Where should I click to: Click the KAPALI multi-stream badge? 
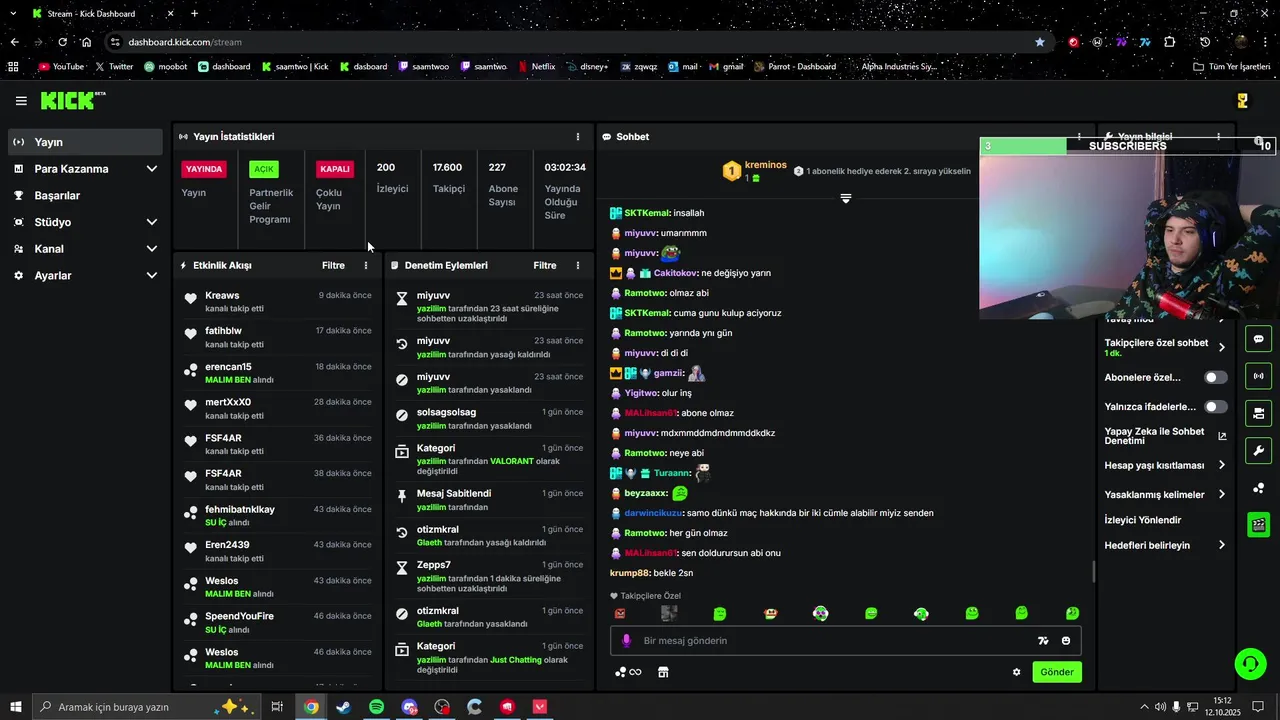[x=335, y=169]
